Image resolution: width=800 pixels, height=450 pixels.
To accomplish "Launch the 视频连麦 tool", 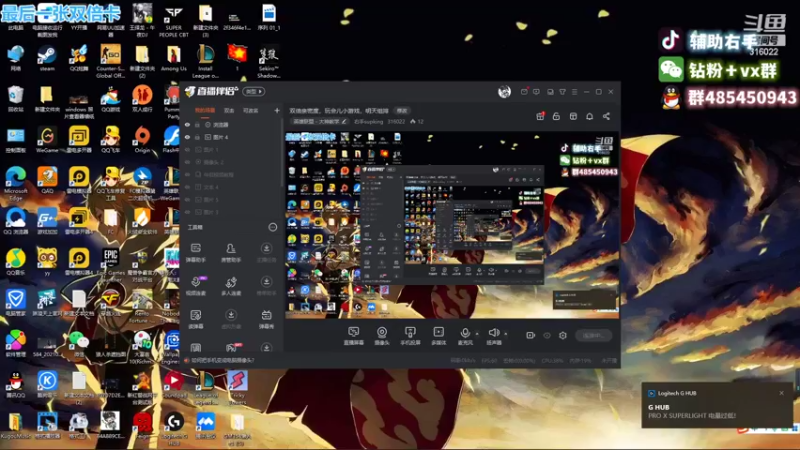I will pyautogui.click(x=195, y=286).
